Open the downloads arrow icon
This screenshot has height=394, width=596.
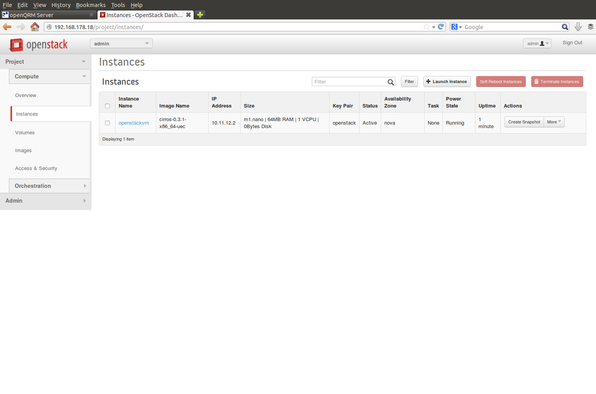[x=578, y=27]
